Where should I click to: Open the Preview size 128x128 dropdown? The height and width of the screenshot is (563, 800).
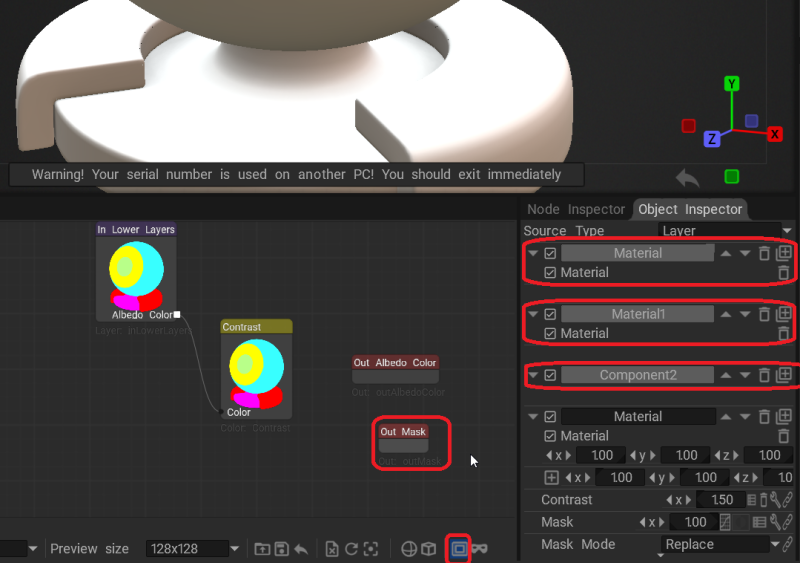tap(192, 549)
